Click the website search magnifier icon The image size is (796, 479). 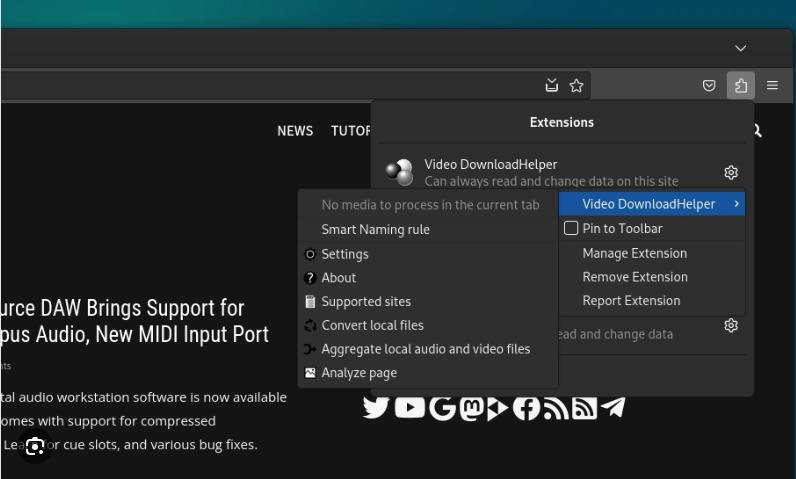(756, 131)
